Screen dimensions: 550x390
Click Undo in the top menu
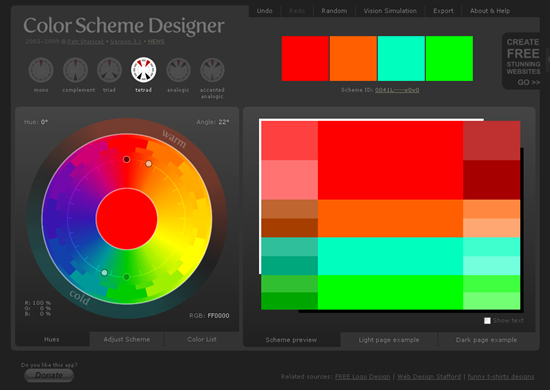(x=264, y=11)
